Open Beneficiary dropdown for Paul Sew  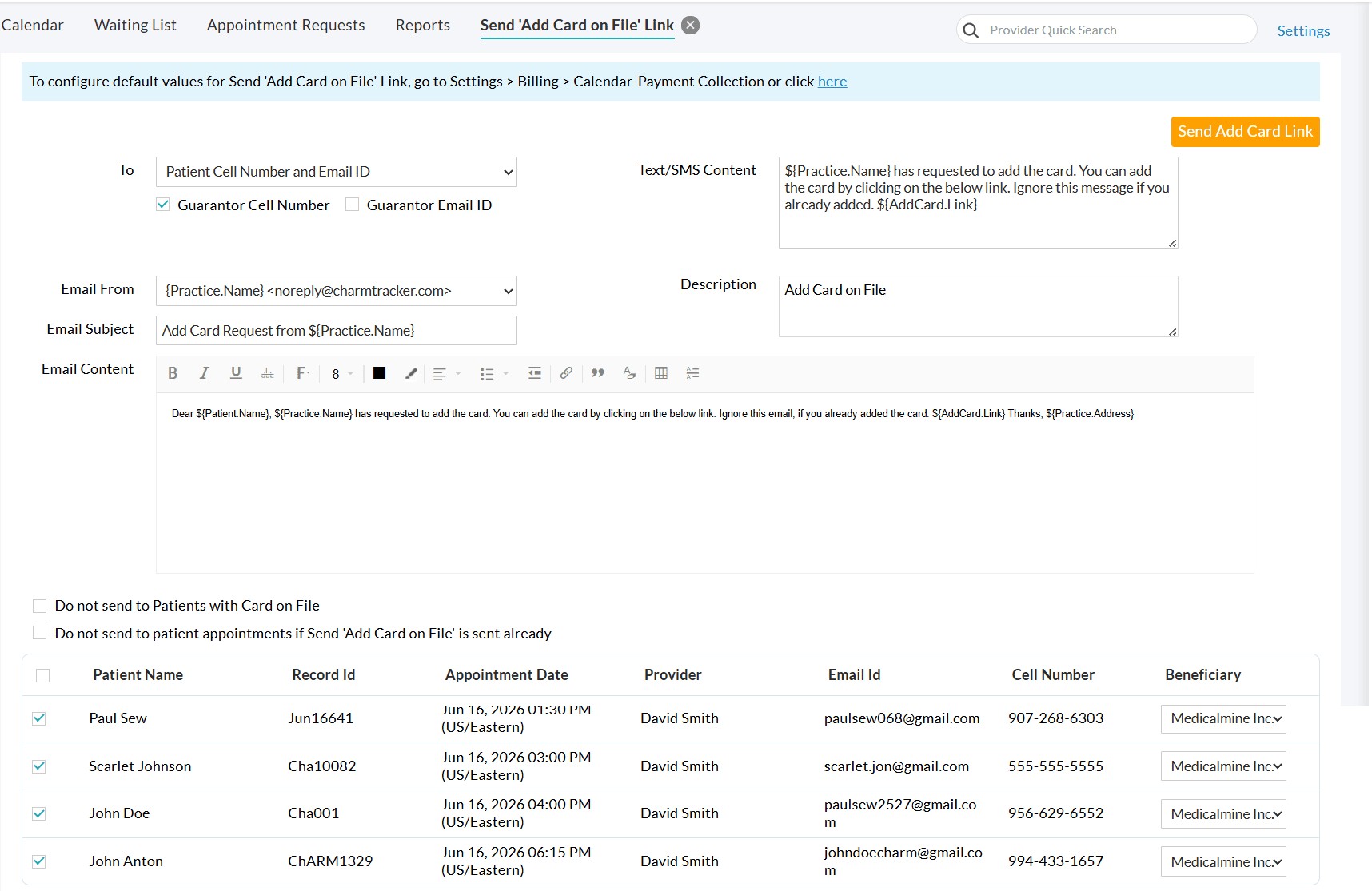click(1223, 718)
